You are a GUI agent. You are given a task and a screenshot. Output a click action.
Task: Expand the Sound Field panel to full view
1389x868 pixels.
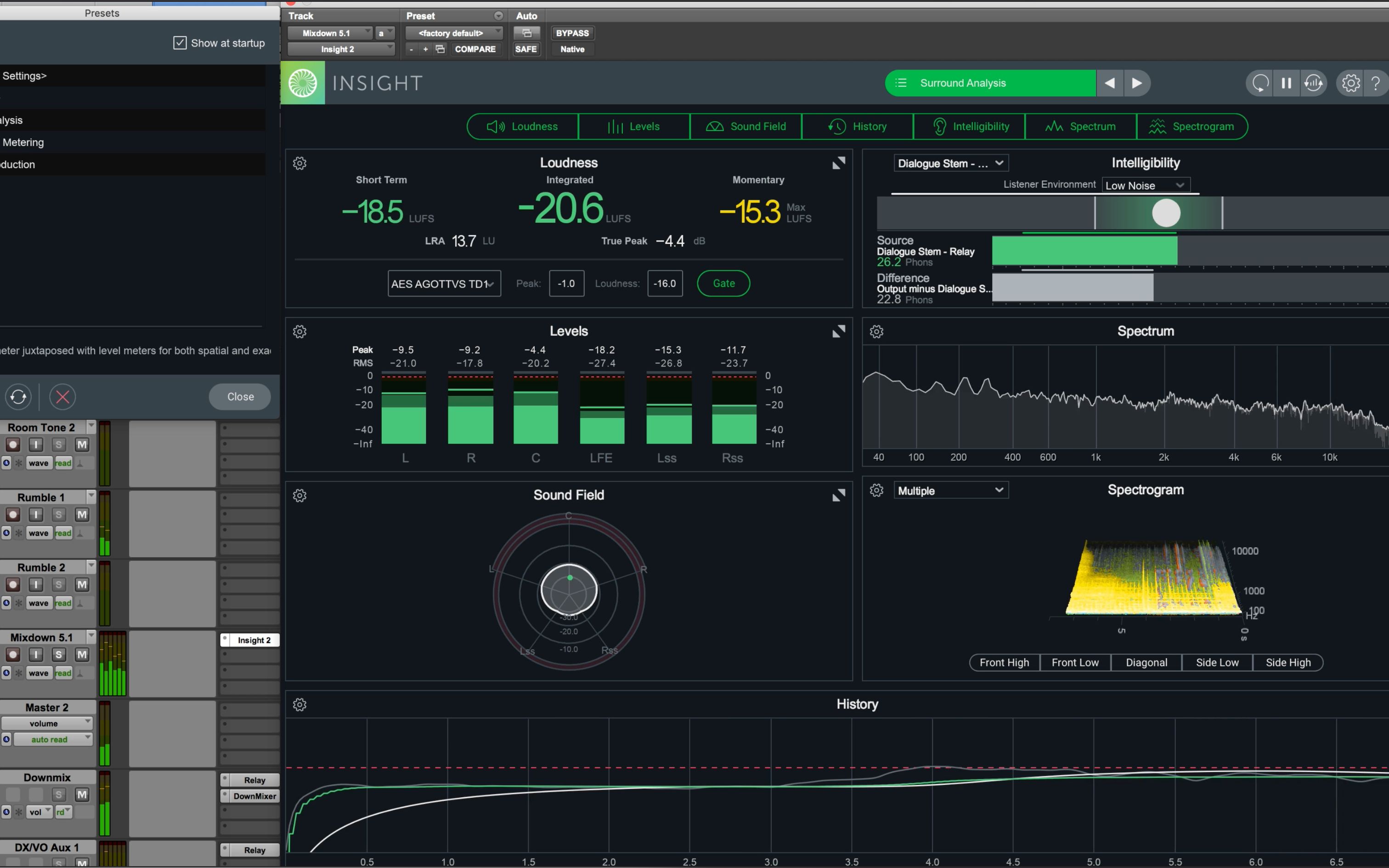coord(839,496)
